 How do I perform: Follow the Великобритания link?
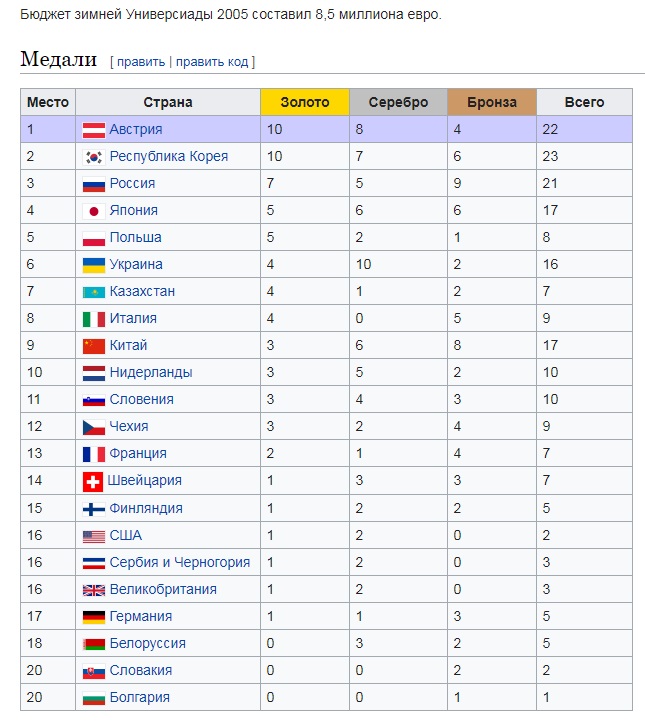click(162, 590)
